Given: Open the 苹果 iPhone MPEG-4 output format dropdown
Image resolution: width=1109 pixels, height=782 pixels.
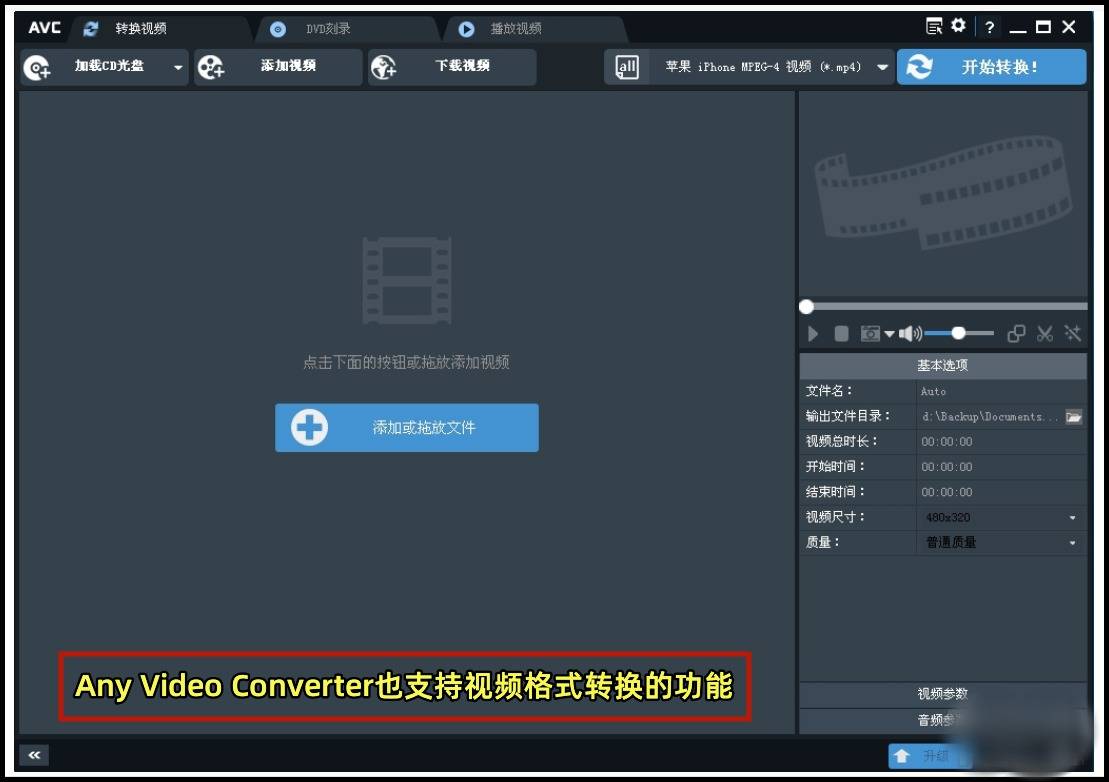Looking at the screenshot, I should pos(770,67).
